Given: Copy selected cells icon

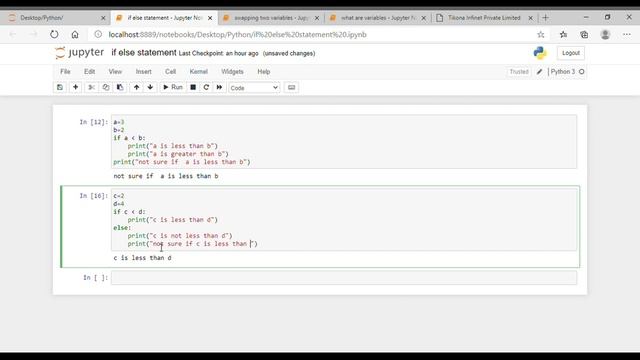Looking at the screenshot, I should pyautogui.click(x=106, y=87).
